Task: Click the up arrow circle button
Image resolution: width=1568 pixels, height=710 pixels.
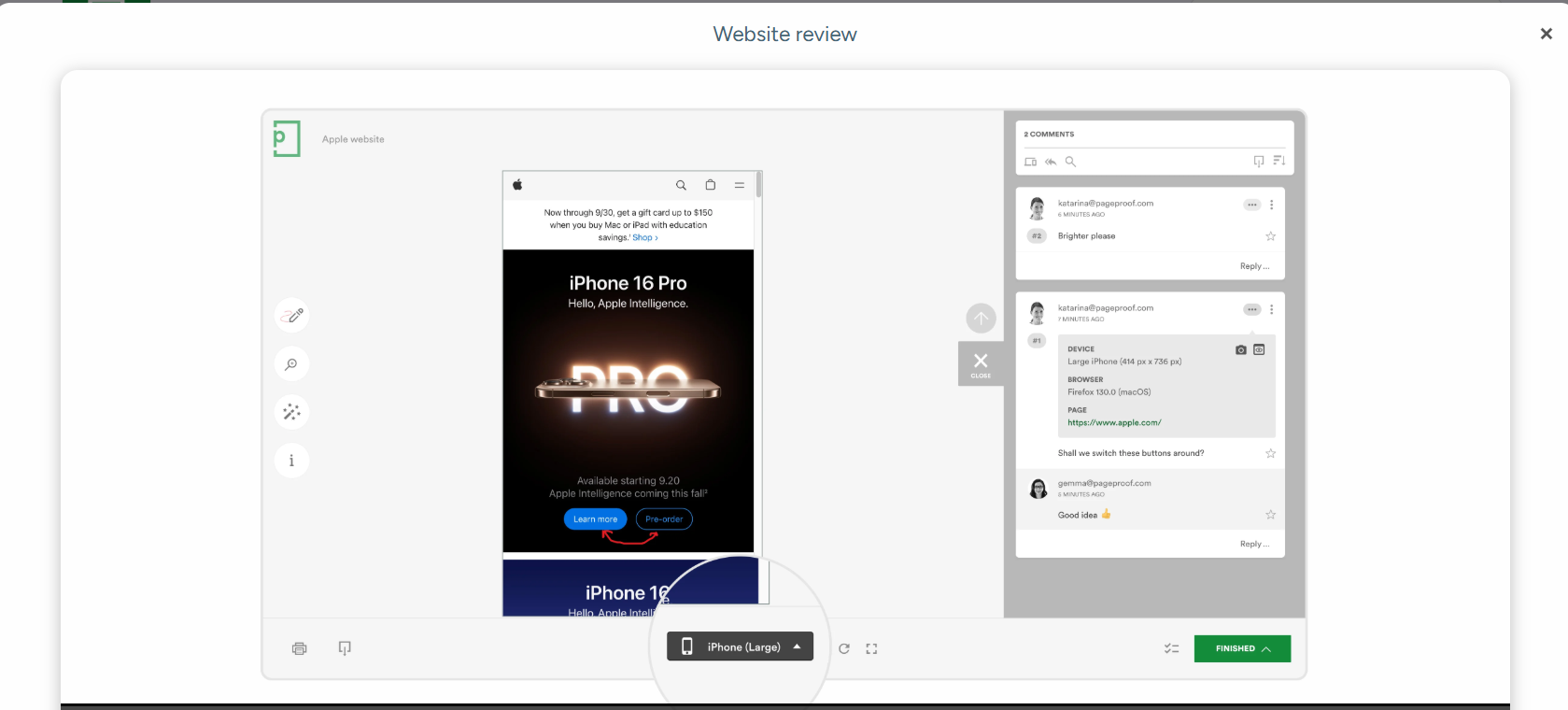Action: point(981,319)
